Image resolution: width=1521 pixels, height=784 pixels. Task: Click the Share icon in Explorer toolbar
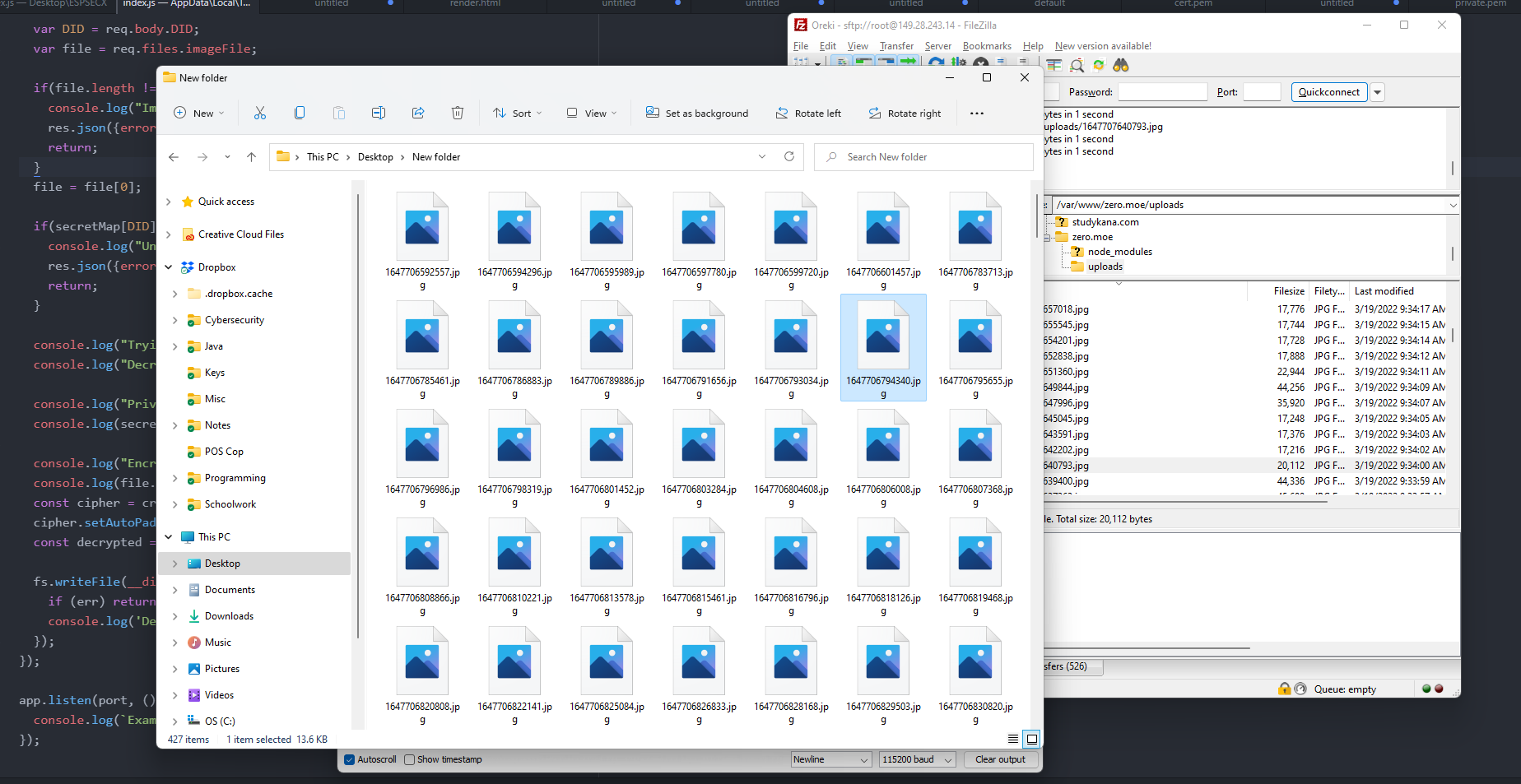(x=418, y=113)
